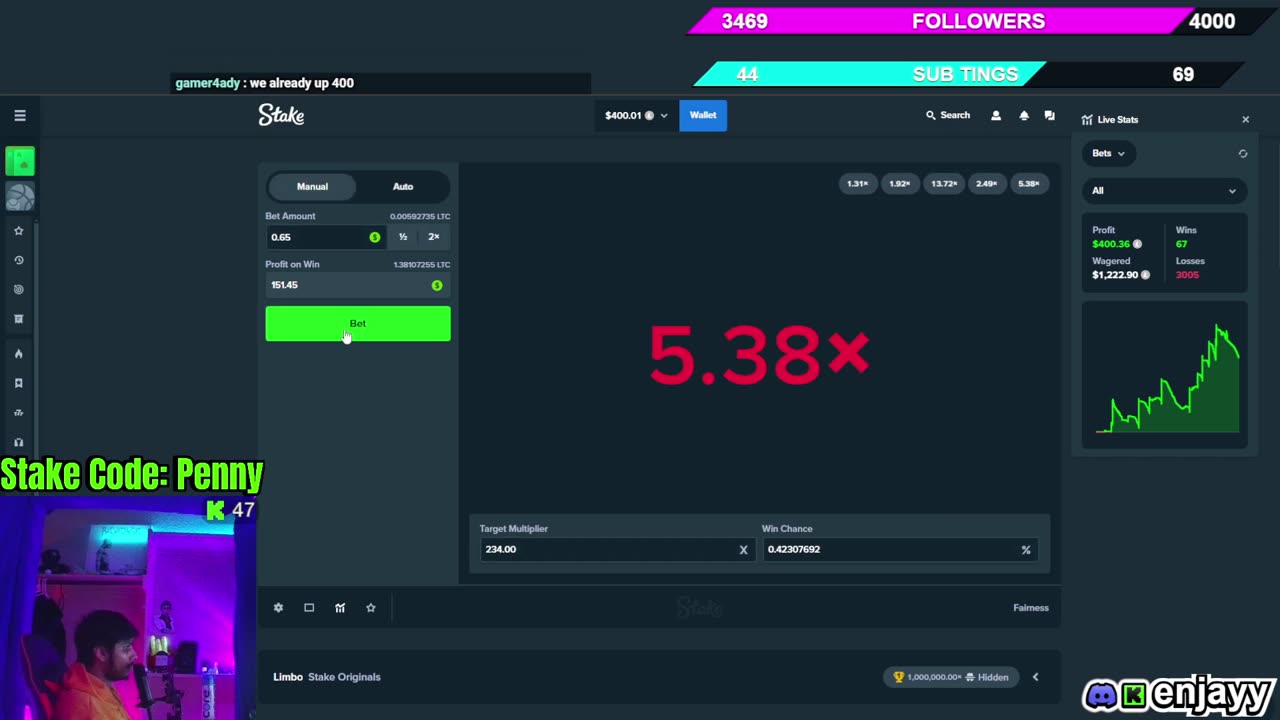Image resolution: width=1280 pixels, height=720 pixels.
Task: Open the flame Promotions icon in sidebar
Action: coord(18,354)
